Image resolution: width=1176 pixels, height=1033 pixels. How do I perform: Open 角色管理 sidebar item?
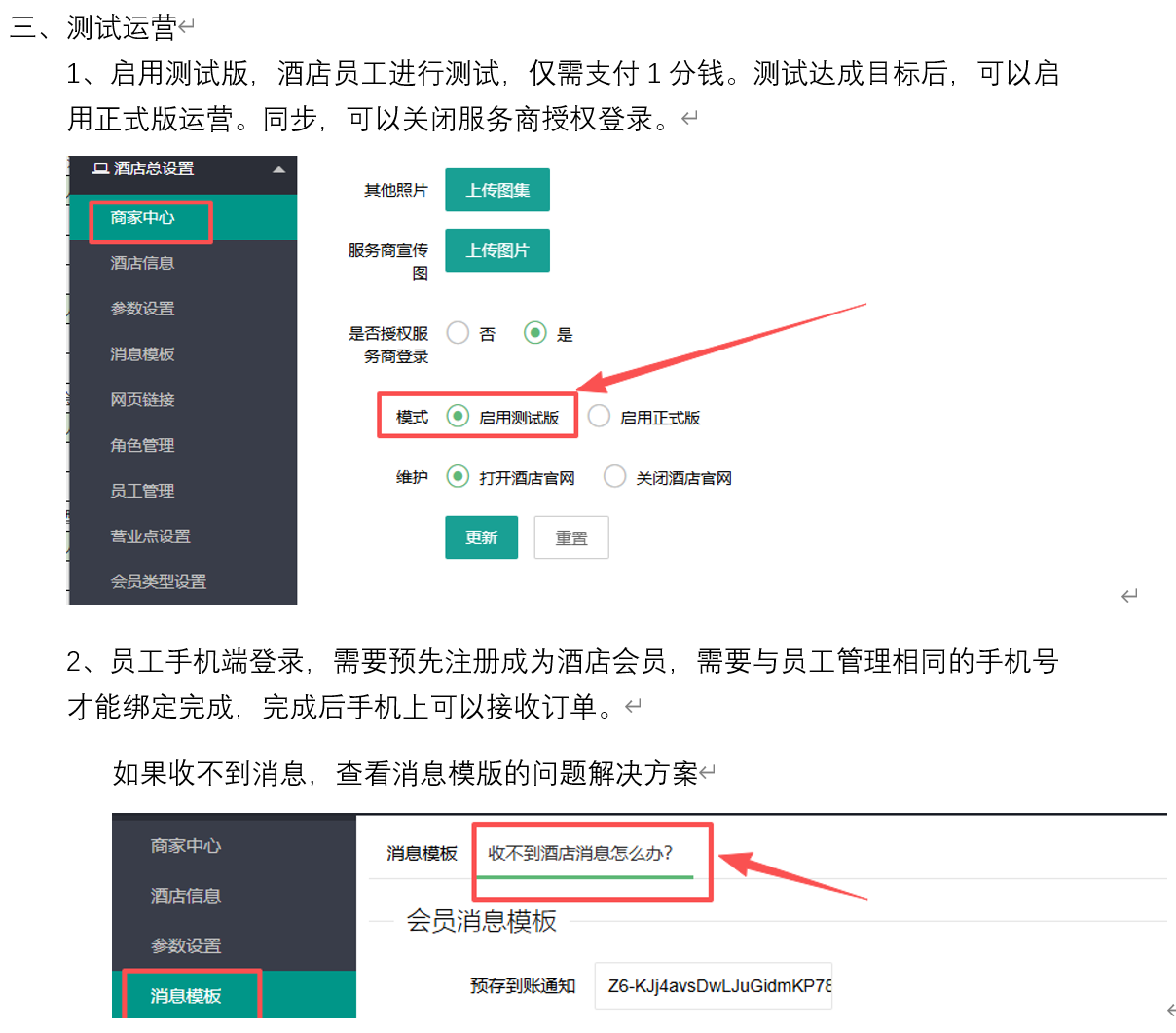(x=142, y=446)
